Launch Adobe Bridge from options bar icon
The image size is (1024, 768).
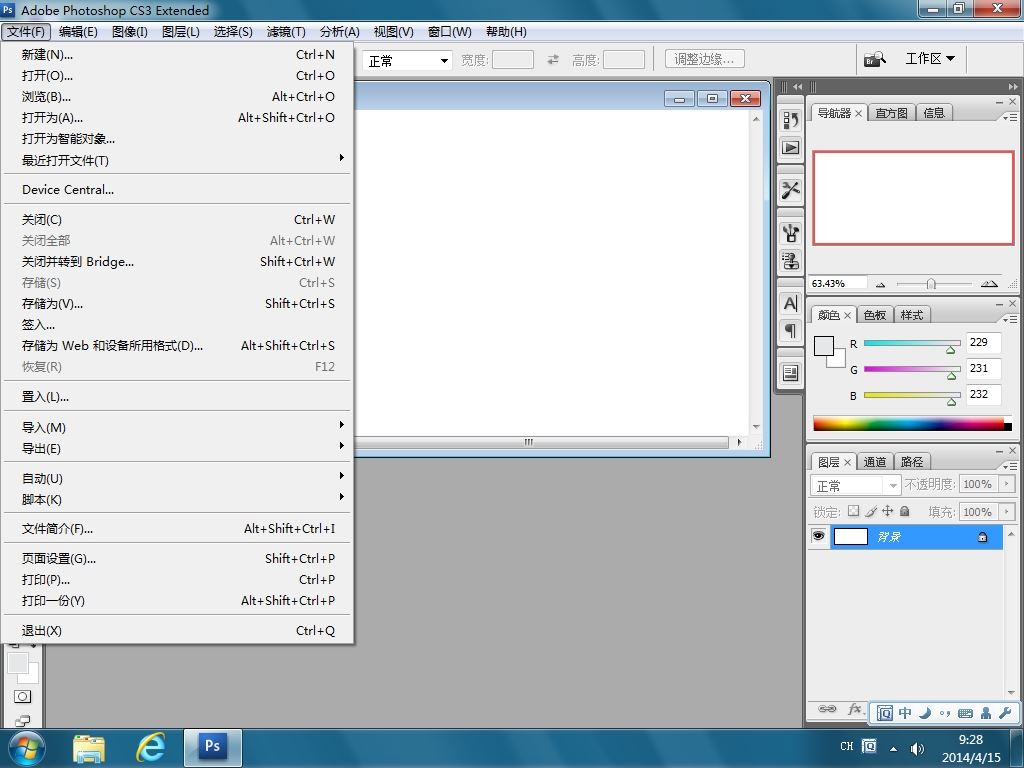[874, 59]
